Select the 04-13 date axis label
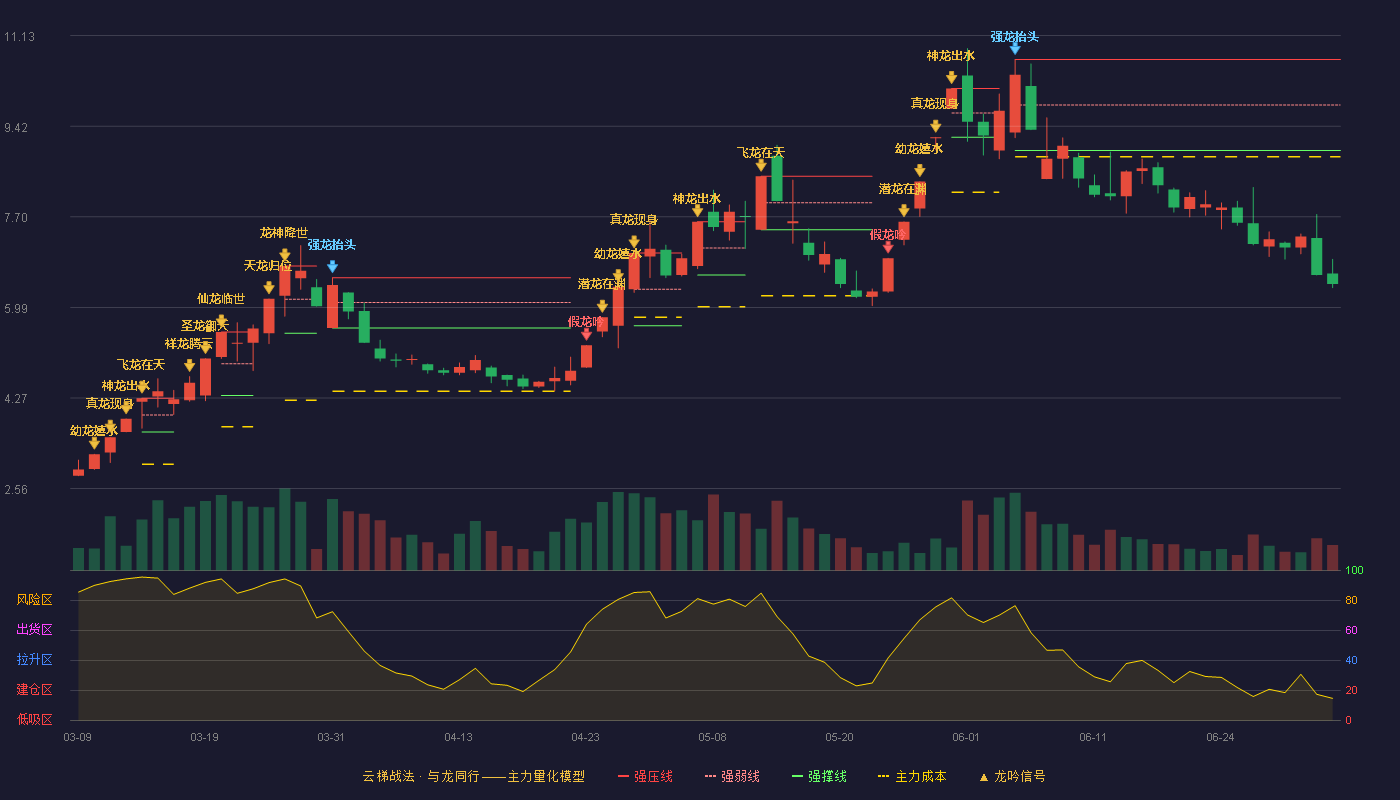 458,737
